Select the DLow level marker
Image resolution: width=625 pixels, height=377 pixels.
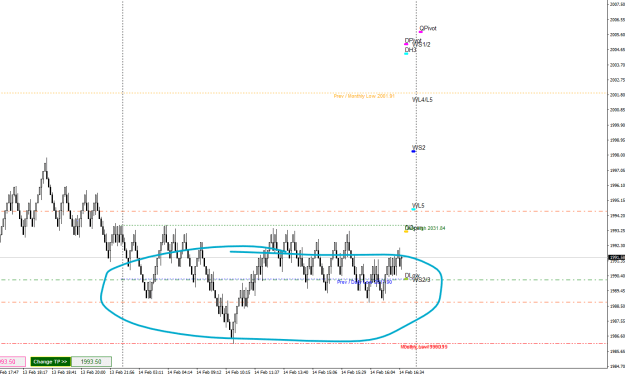click(406, 279)
